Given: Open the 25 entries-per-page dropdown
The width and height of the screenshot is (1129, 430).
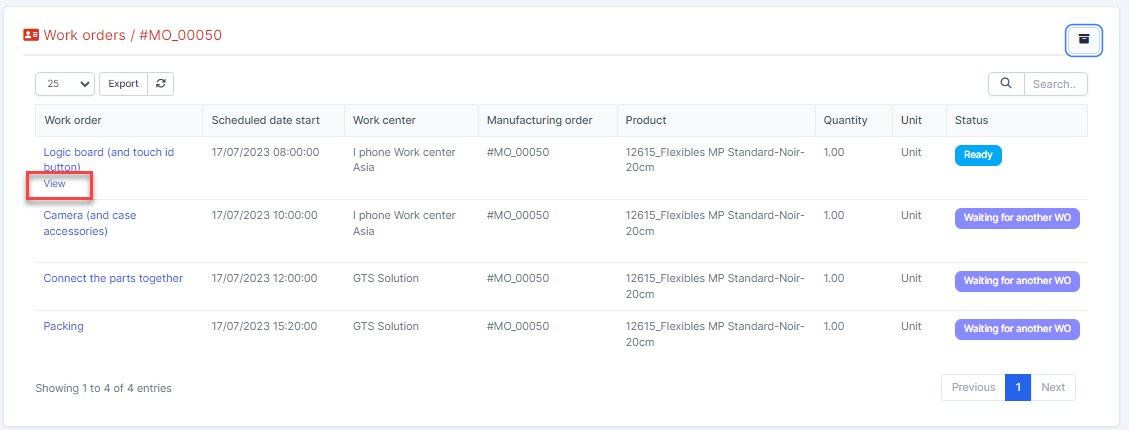Looking at the screenshot, I should [x=65, y=84].
